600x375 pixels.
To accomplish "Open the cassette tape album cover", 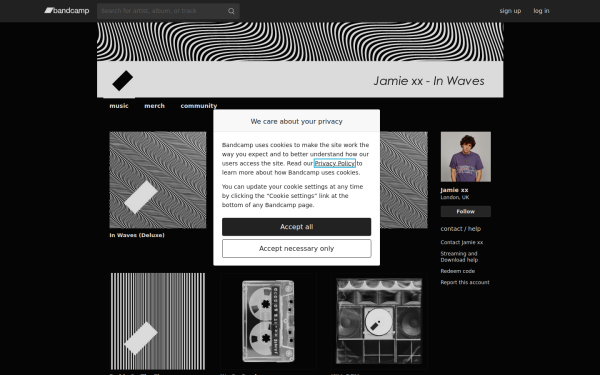I will [x=268, y=321].
